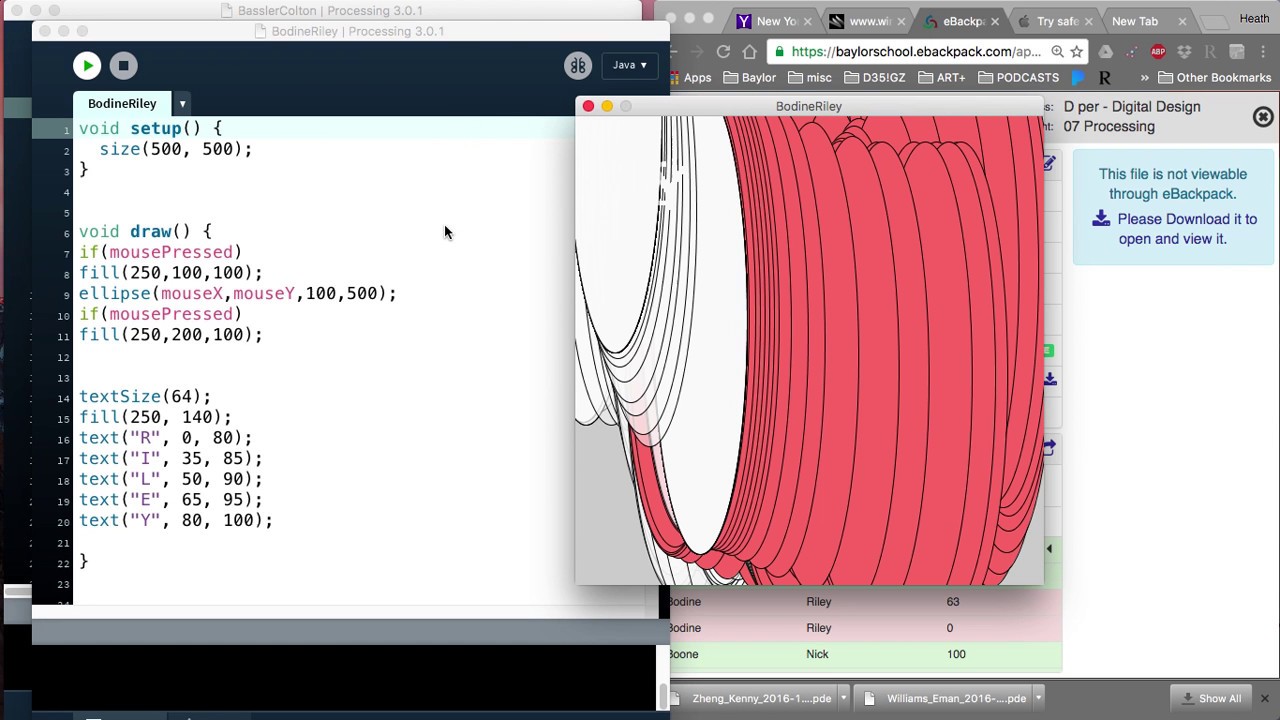Click the baylorschool.ebackpack.com address bar
The image size is (1280, 720).
(915, 51)
